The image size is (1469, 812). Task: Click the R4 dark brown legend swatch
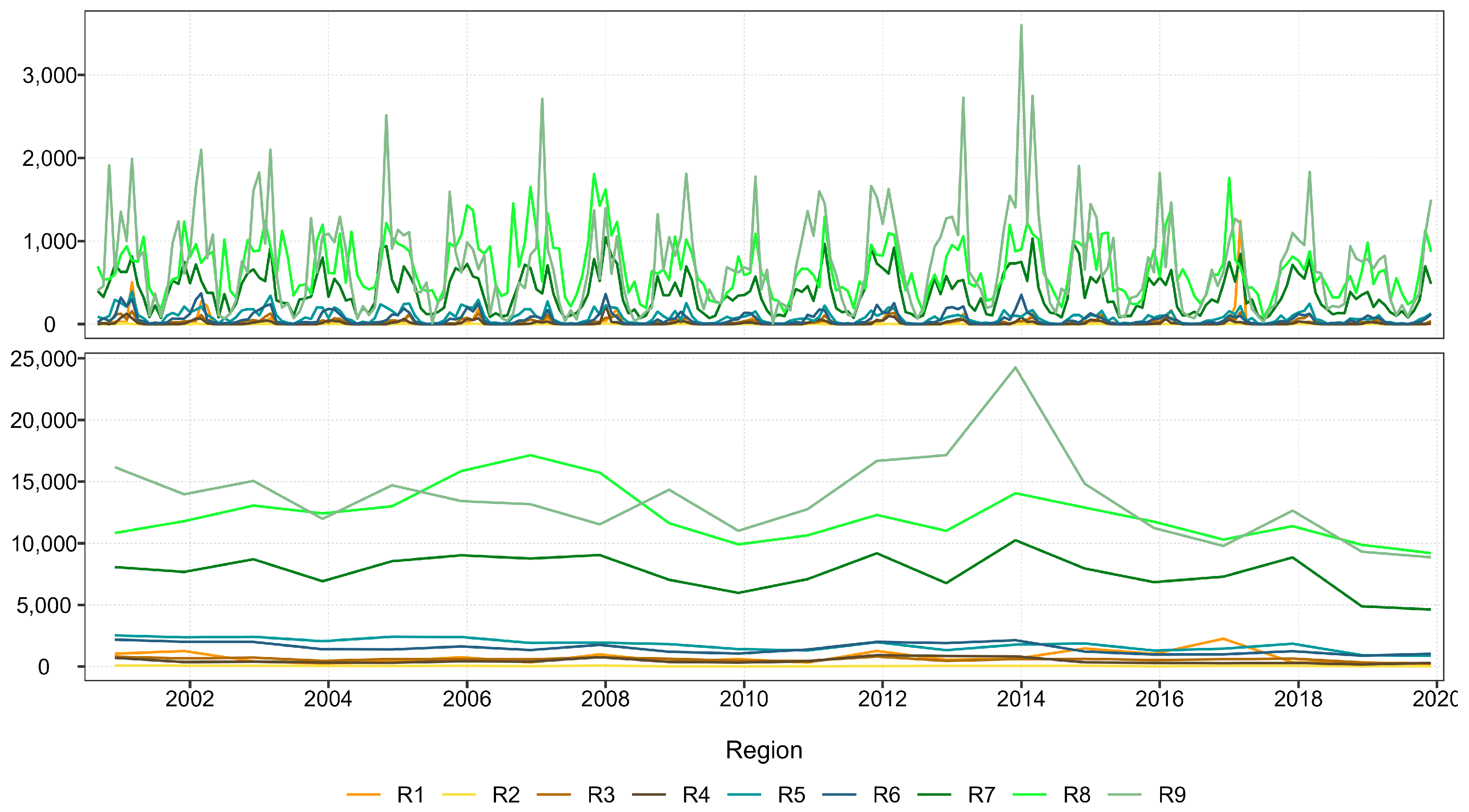(x=649, y=794)
